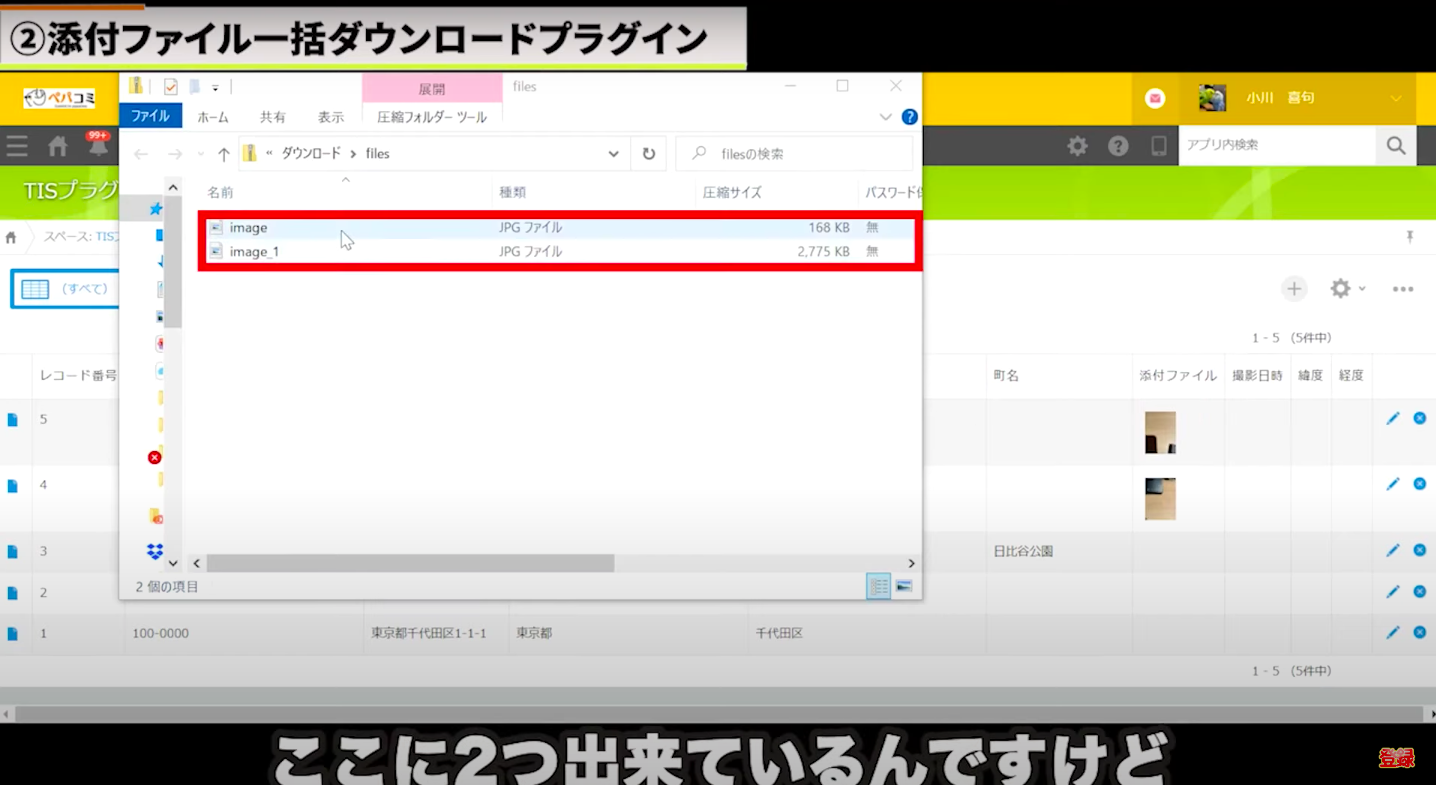Viewport: 1436px width, 785px height.
Task: Click the kintone settings gear in header
Action: [1077, 146]
